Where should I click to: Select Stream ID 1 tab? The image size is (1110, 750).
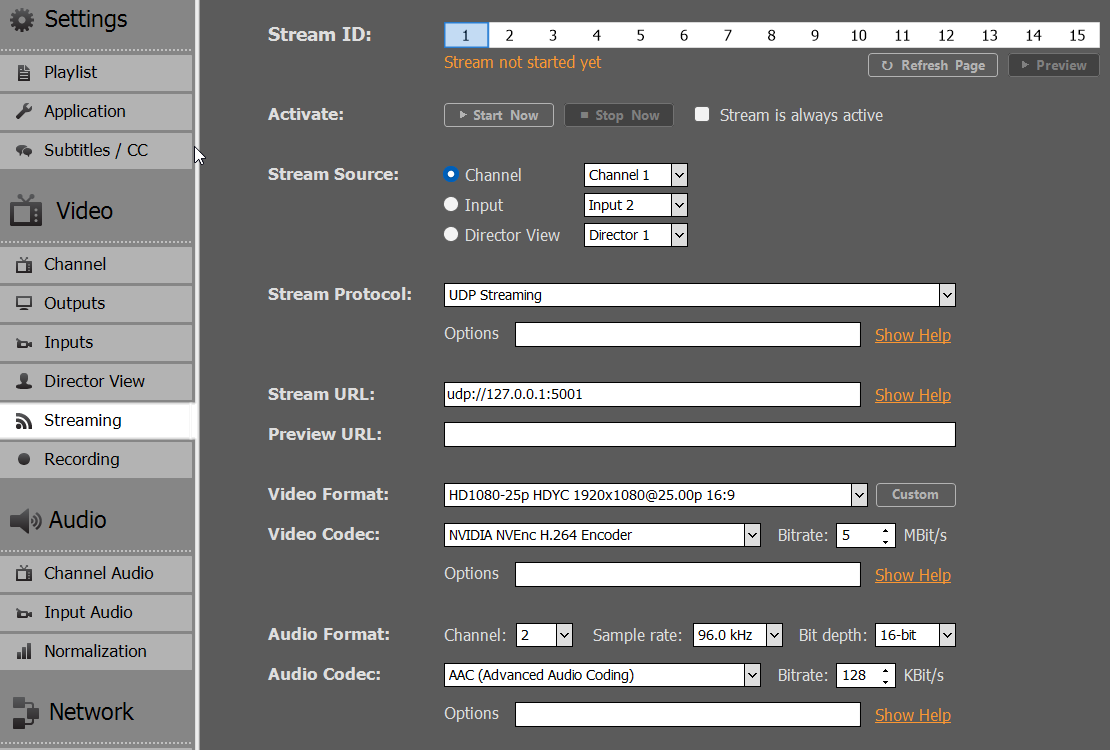467,35
